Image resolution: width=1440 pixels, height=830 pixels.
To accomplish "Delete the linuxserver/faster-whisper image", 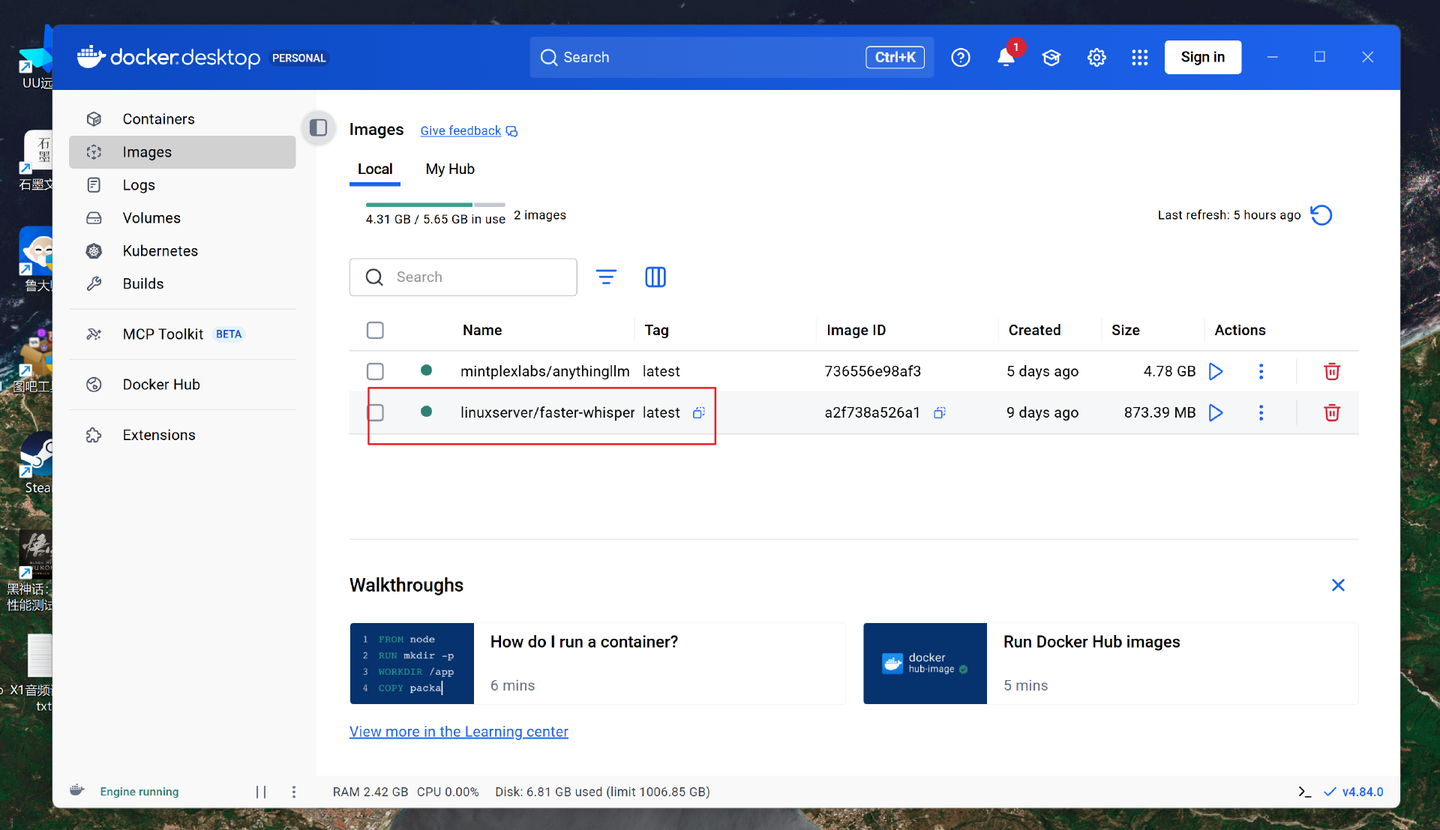I will (x=1332, y=413).
